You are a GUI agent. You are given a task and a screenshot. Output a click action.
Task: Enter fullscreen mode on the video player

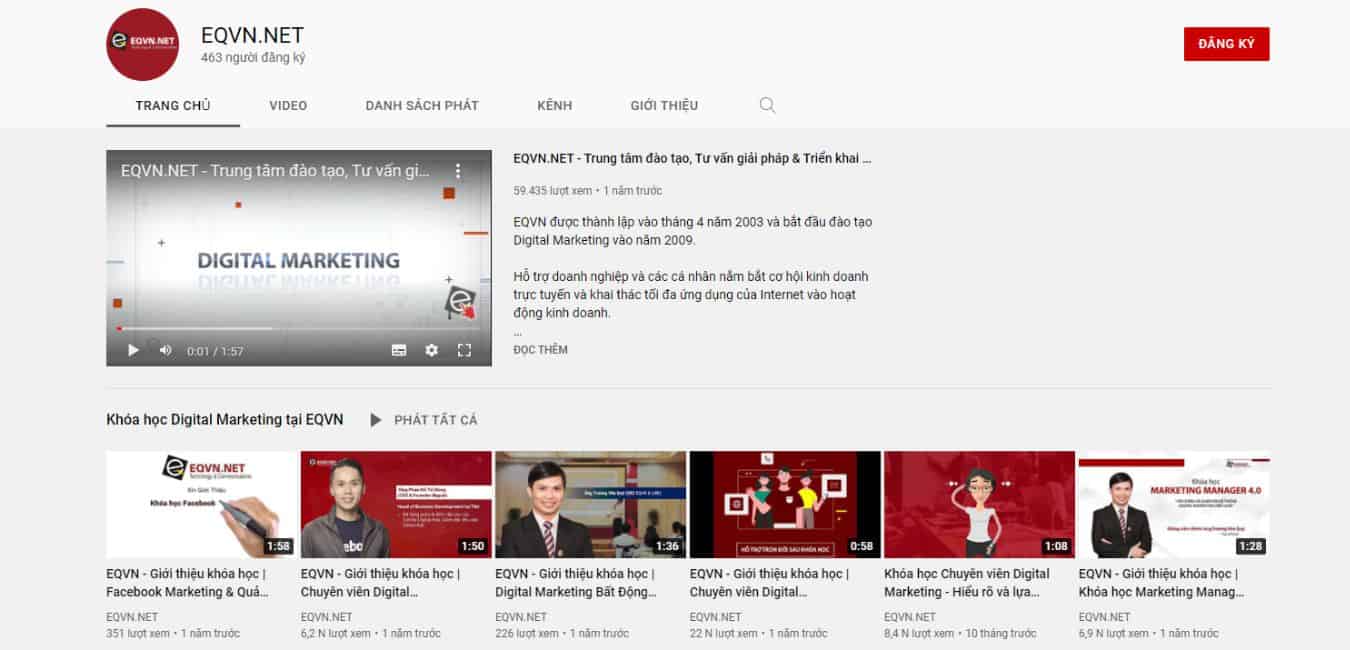(x=464, y=350)
